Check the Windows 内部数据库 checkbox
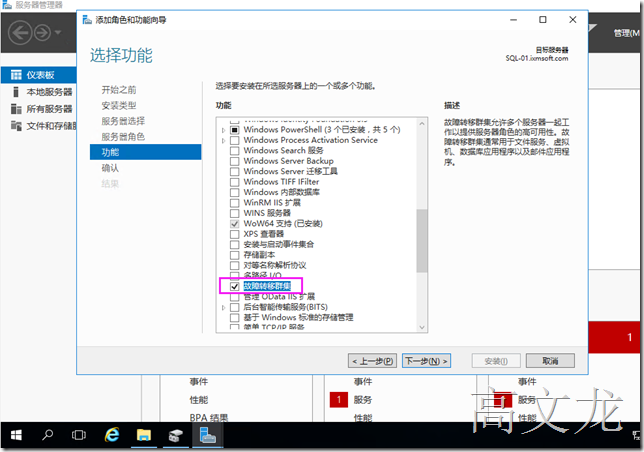 [x=235, y=193]
